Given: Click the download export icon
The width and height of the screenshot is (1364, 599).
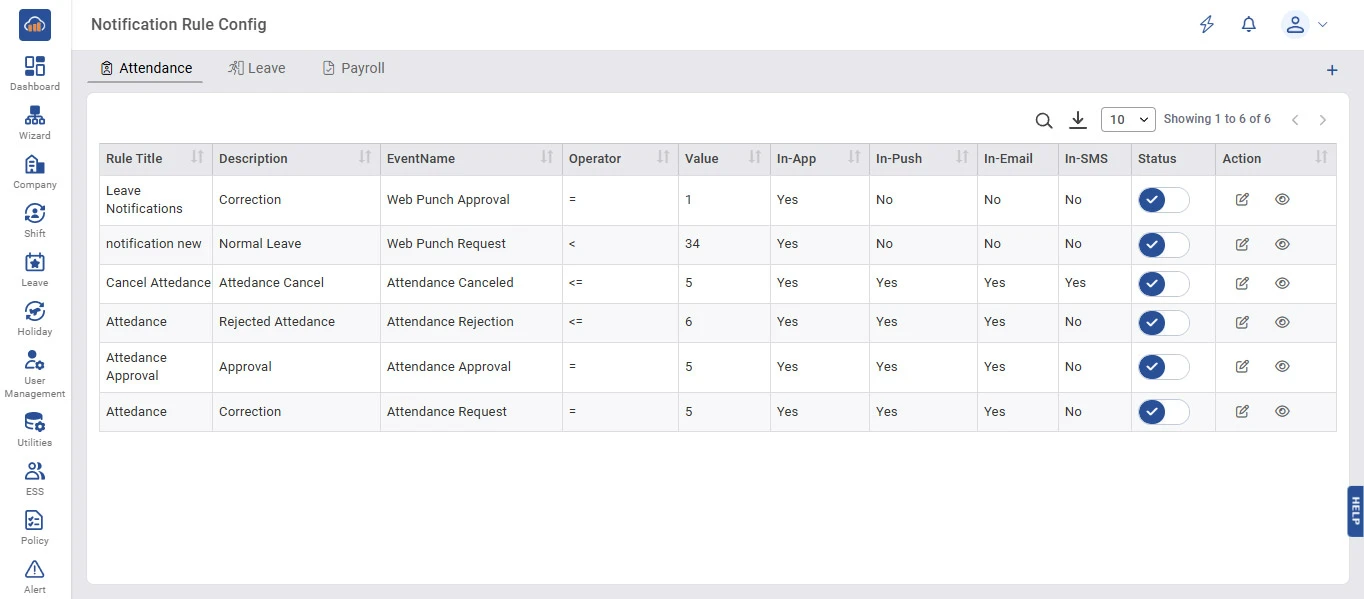Looking at the screenshot, I should click(x=1077, y=120).
